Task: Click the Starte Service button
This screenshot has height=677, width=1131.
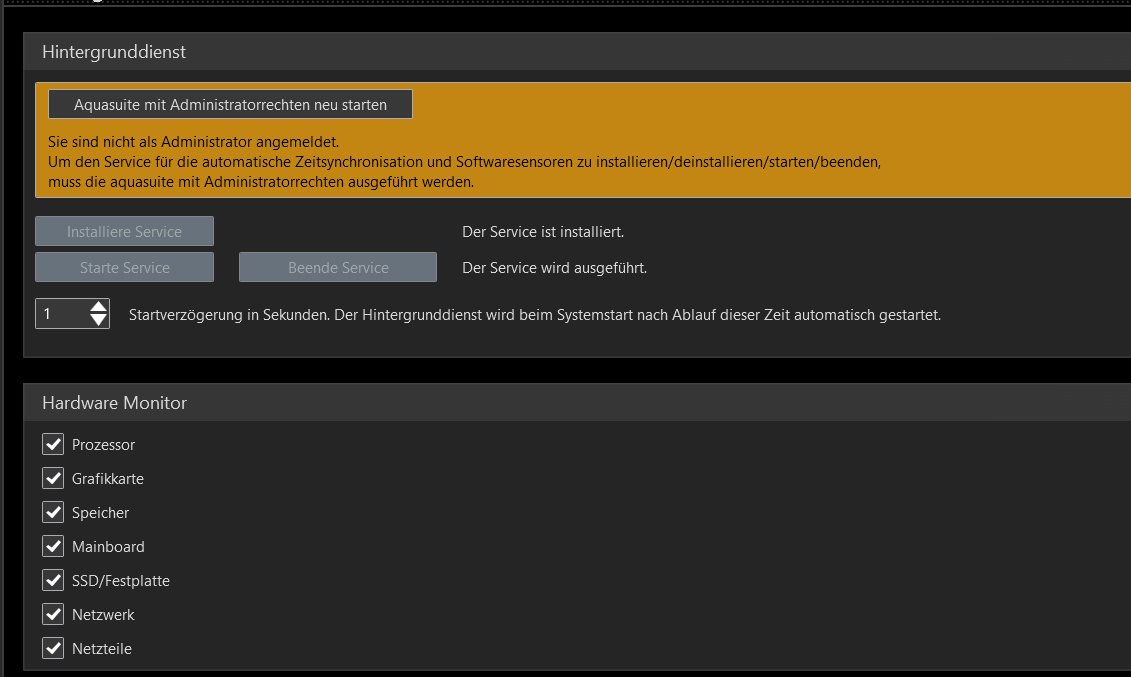Action: pyautogui.click(x=124, y=267)
